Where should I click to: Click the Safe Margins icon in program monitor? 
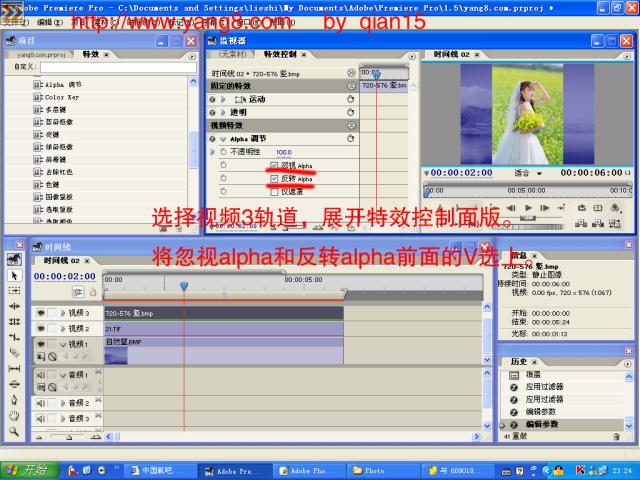(x=598, y=208)
